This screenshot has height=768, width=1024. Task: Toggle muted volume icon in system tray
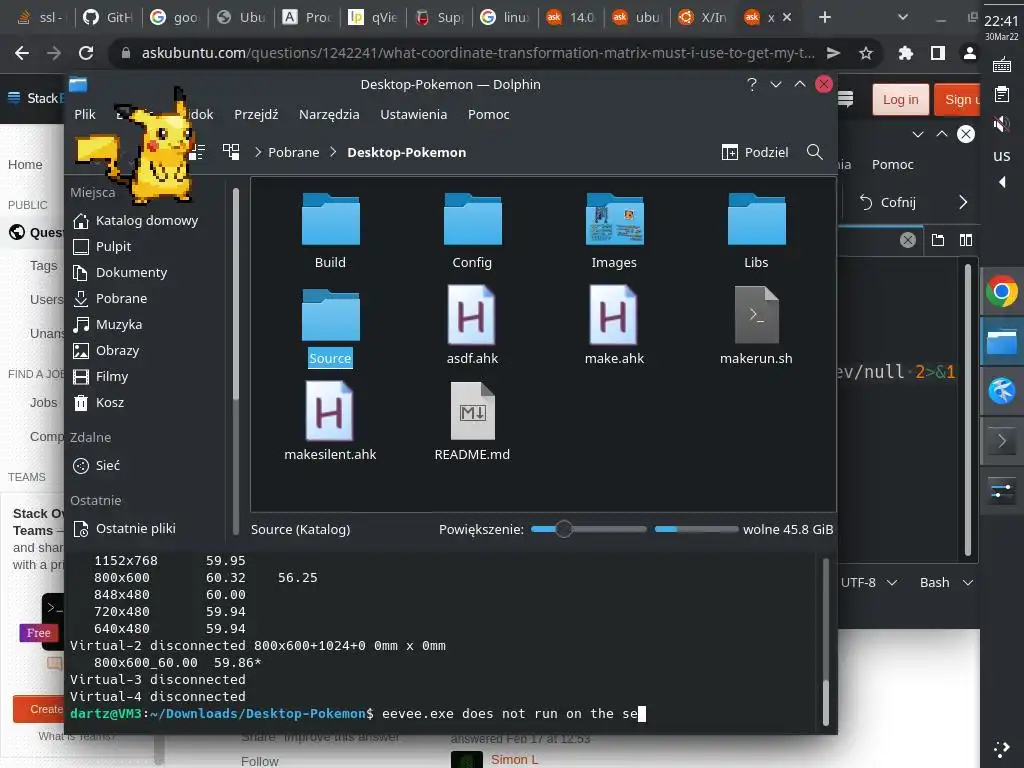pos(1002,123)
